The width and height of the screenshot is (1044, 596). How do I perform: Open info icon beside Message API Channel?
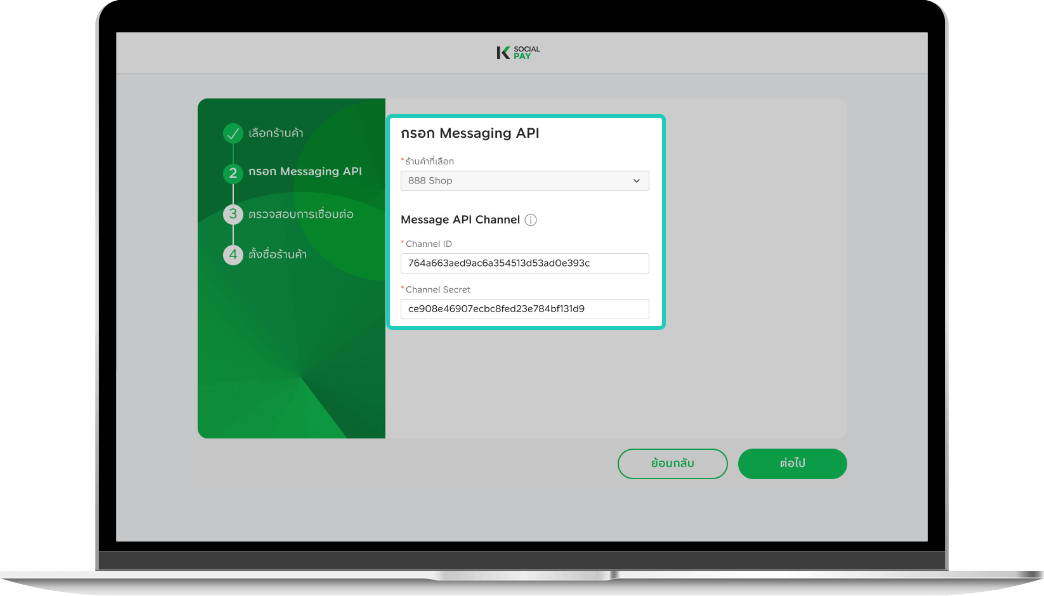[x=531, y=220]
